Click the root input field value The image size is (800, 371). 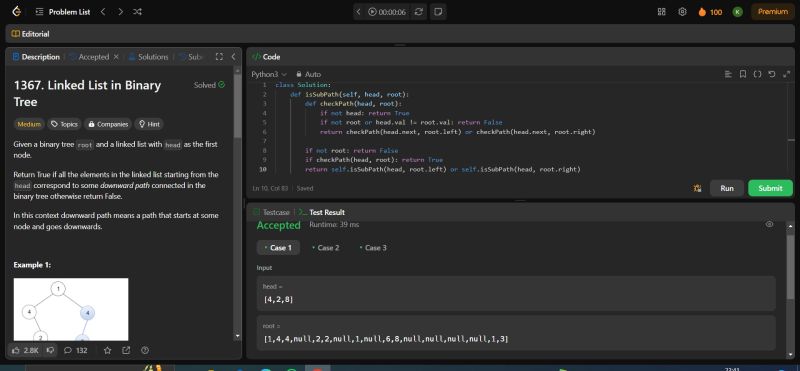point(516,333)
